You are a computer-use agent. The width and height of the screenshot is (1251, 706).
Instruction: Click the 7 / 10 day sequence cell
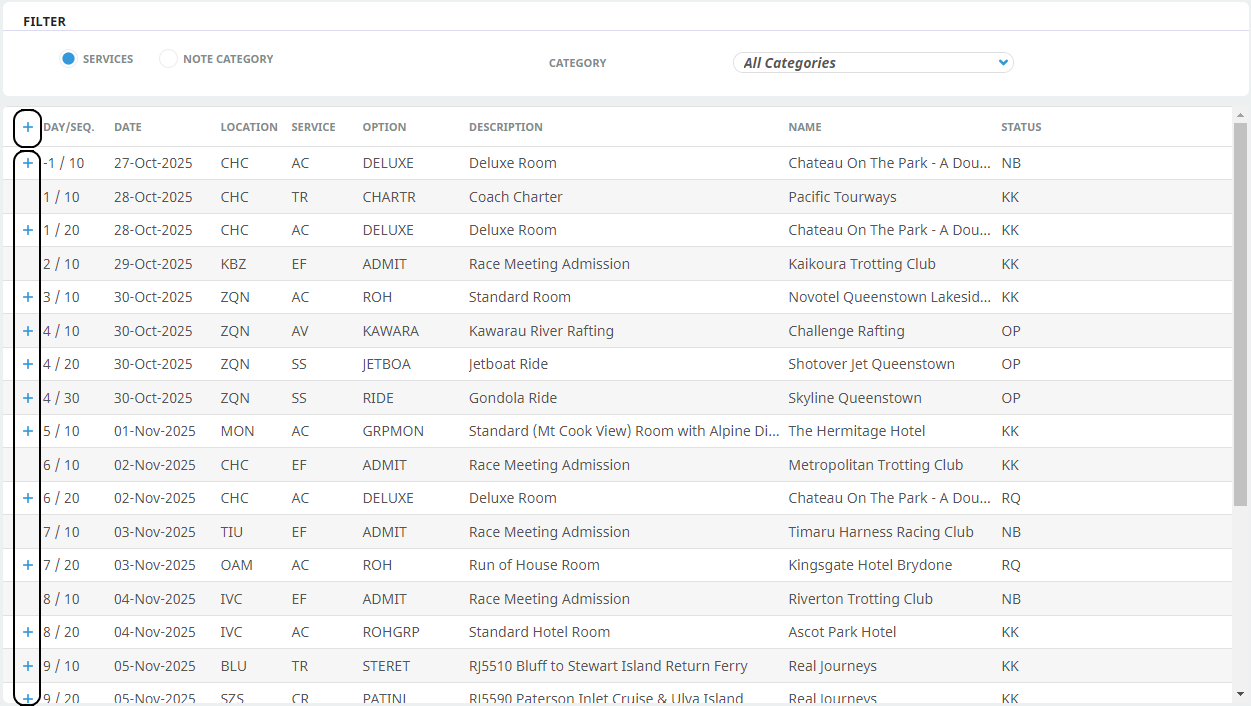point(61,532)
